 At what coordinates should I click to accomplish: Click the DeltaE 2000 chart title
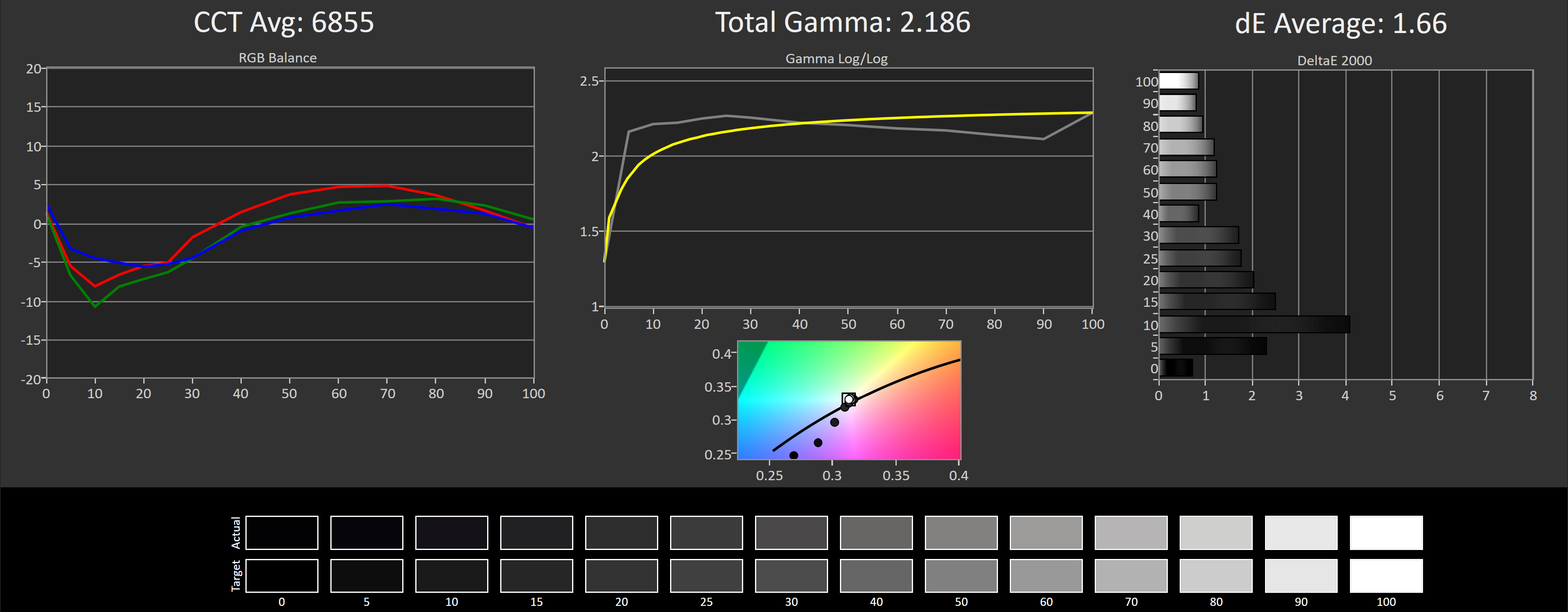[x=1334, y=61]
